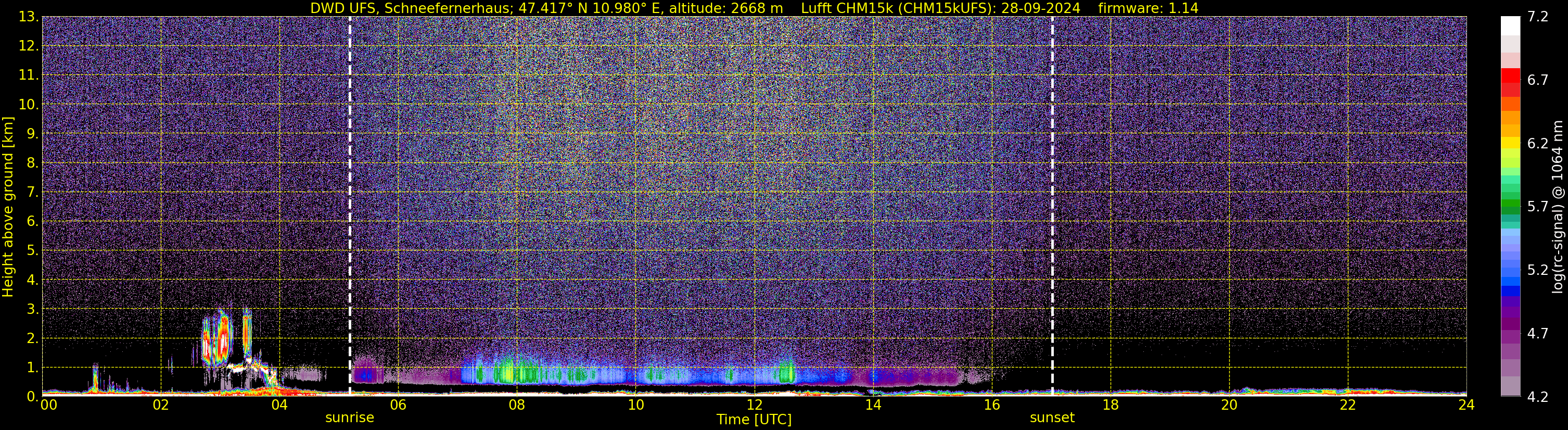Click the 'Height above ground [km]' axis label
Screen dimensions: 1568x430
[8, 207]
